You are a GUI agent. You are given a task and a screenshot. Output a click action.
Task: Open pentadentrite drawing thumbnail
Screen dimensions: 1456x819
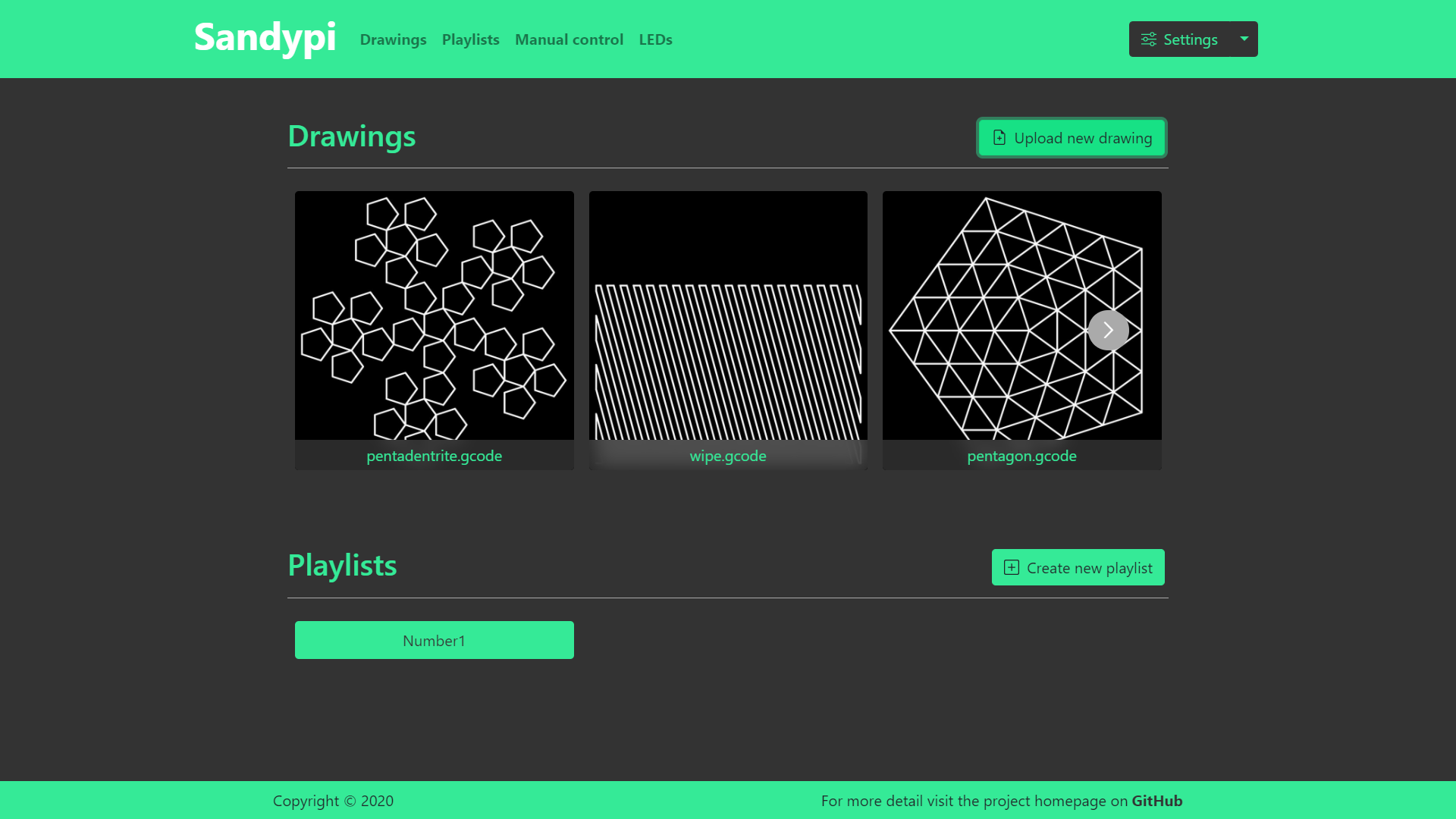tap(434, 315)
